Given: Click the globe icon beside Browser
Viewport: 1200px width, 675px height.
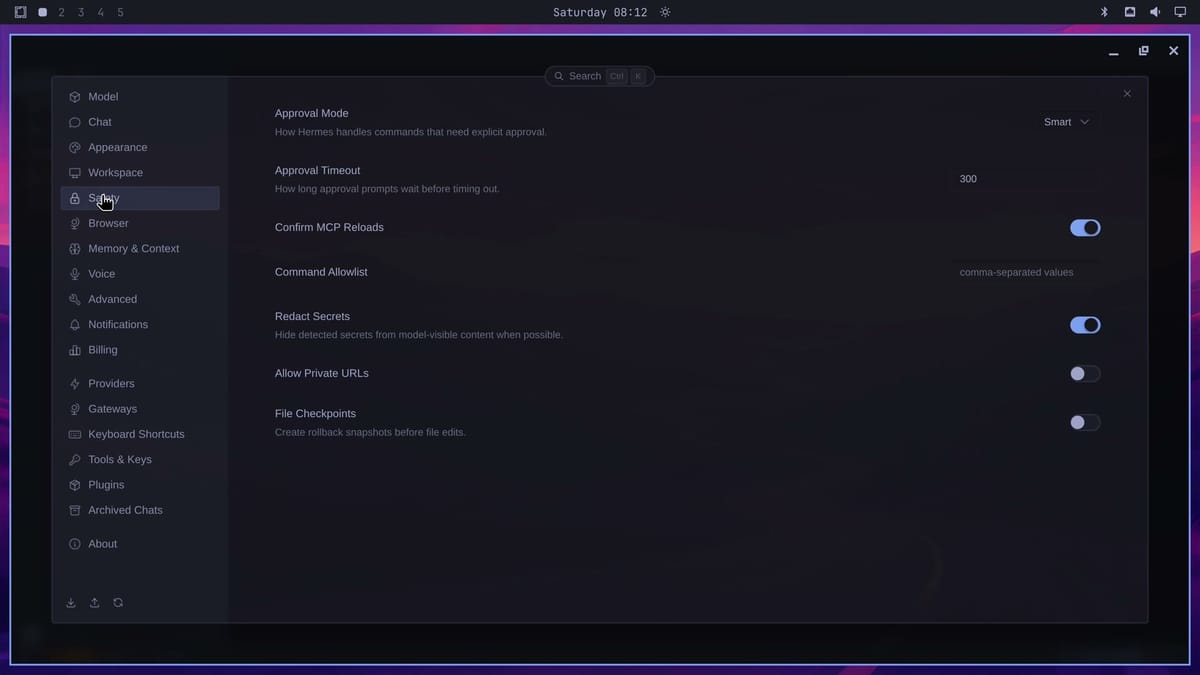Looking at the screenshot, I should click(x=75, y=224).
